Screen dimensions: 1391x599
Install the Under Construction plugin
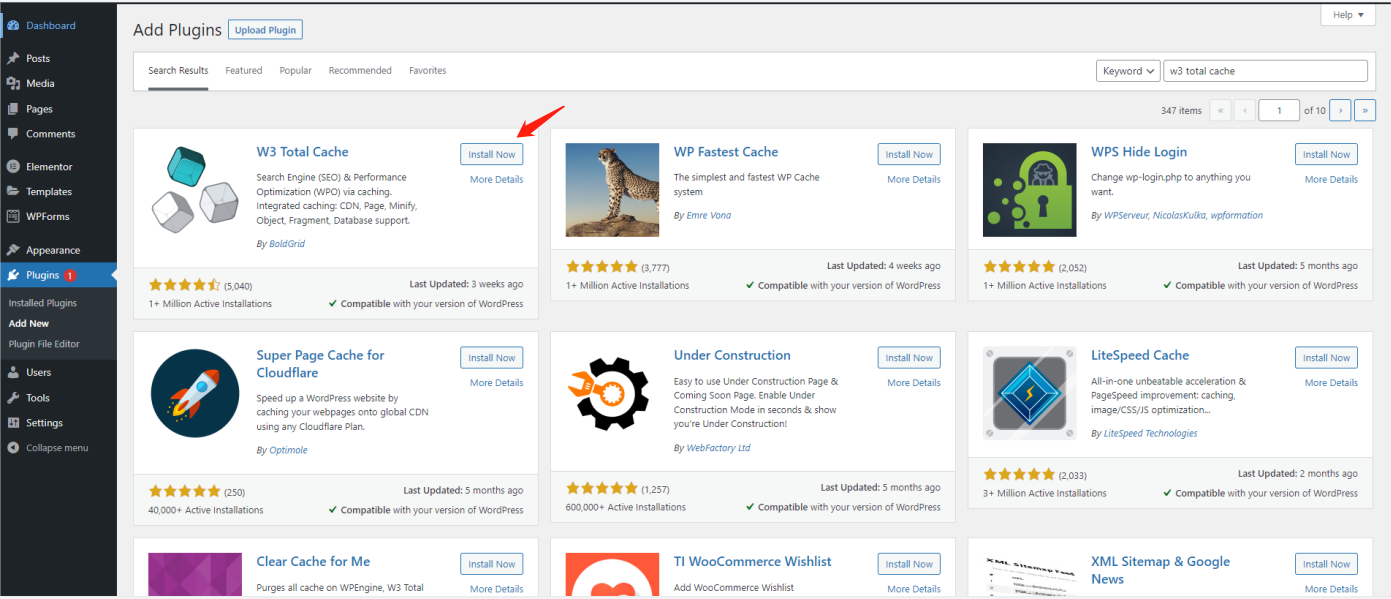909,358
